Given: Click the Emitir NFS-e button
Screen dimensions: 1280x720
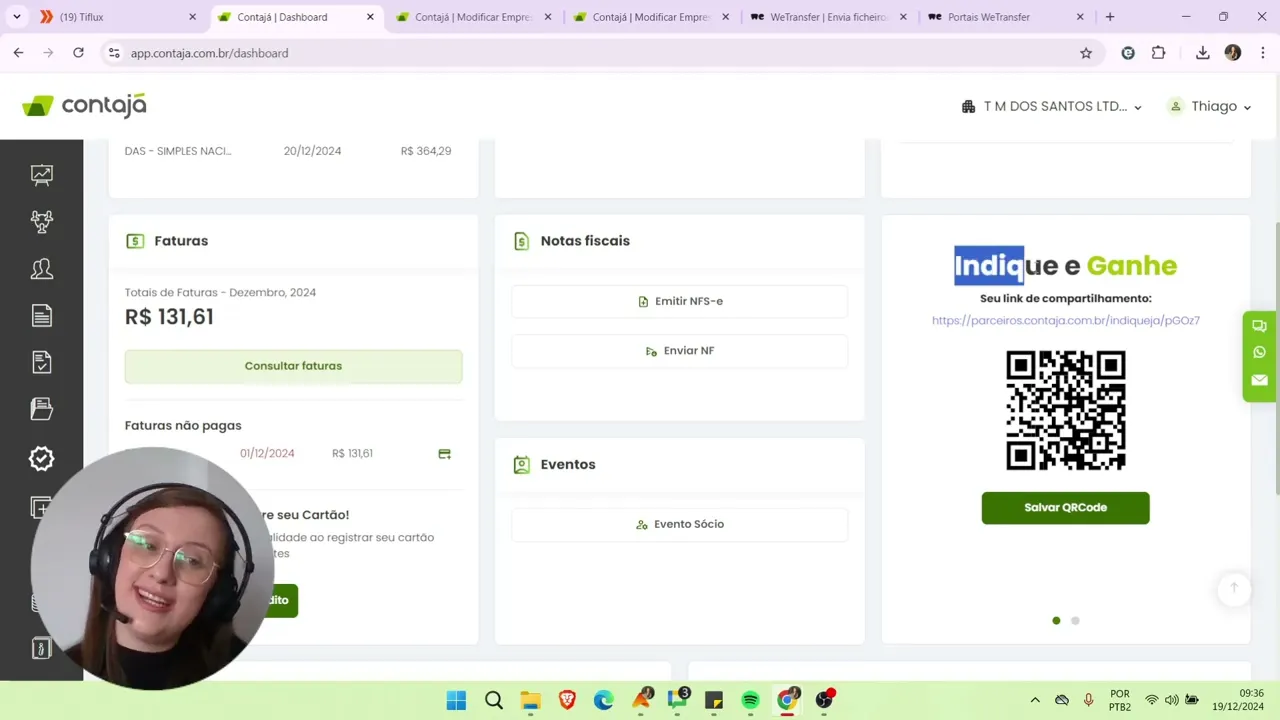Looking at the screenshot, I should [679, 301].
